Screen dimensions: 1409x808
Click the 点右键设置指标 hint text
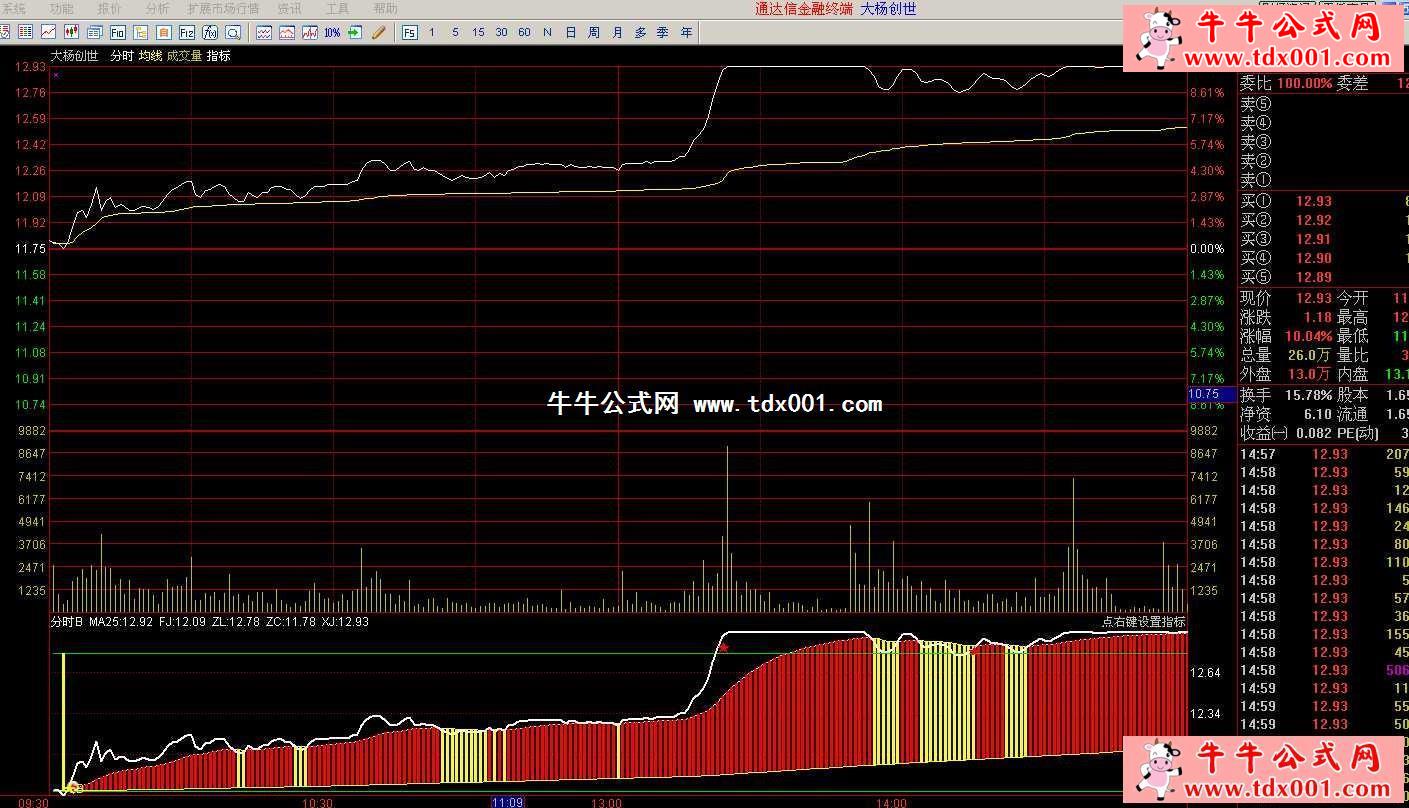[x=1144, y=622]
